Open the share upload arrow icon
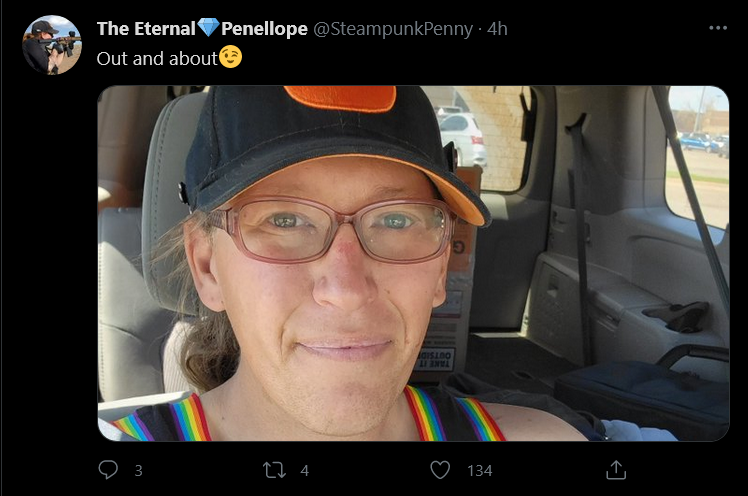This screenshot has height=496, width=748. (x=616, y=470)
